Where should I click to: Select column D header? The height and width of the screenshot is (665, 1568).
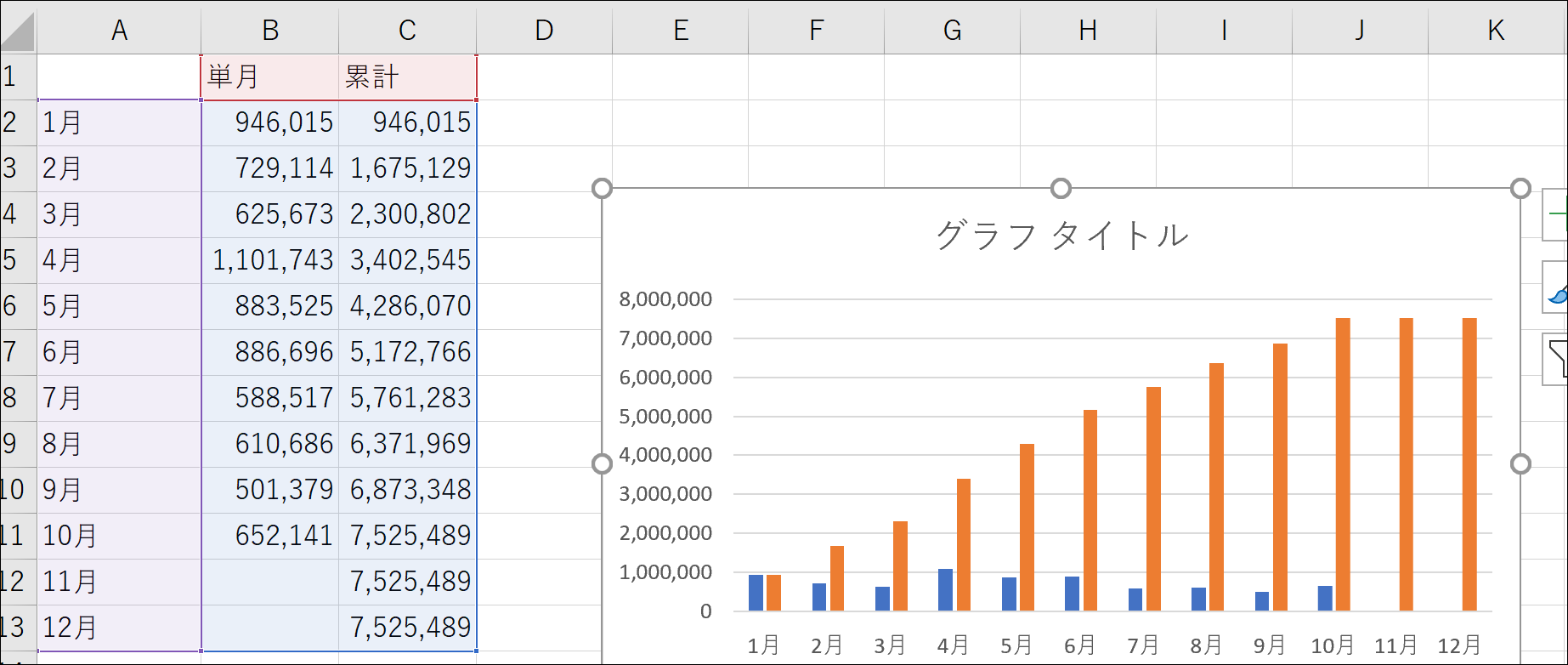544,31
